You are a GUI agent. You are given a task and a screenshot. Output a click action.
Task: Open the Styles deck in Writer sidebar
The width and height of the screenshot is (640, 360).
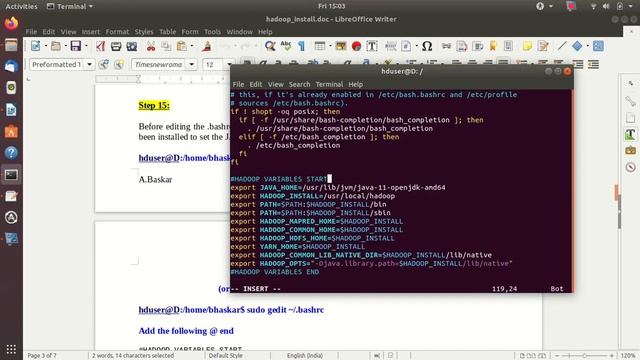click(630, 134)
